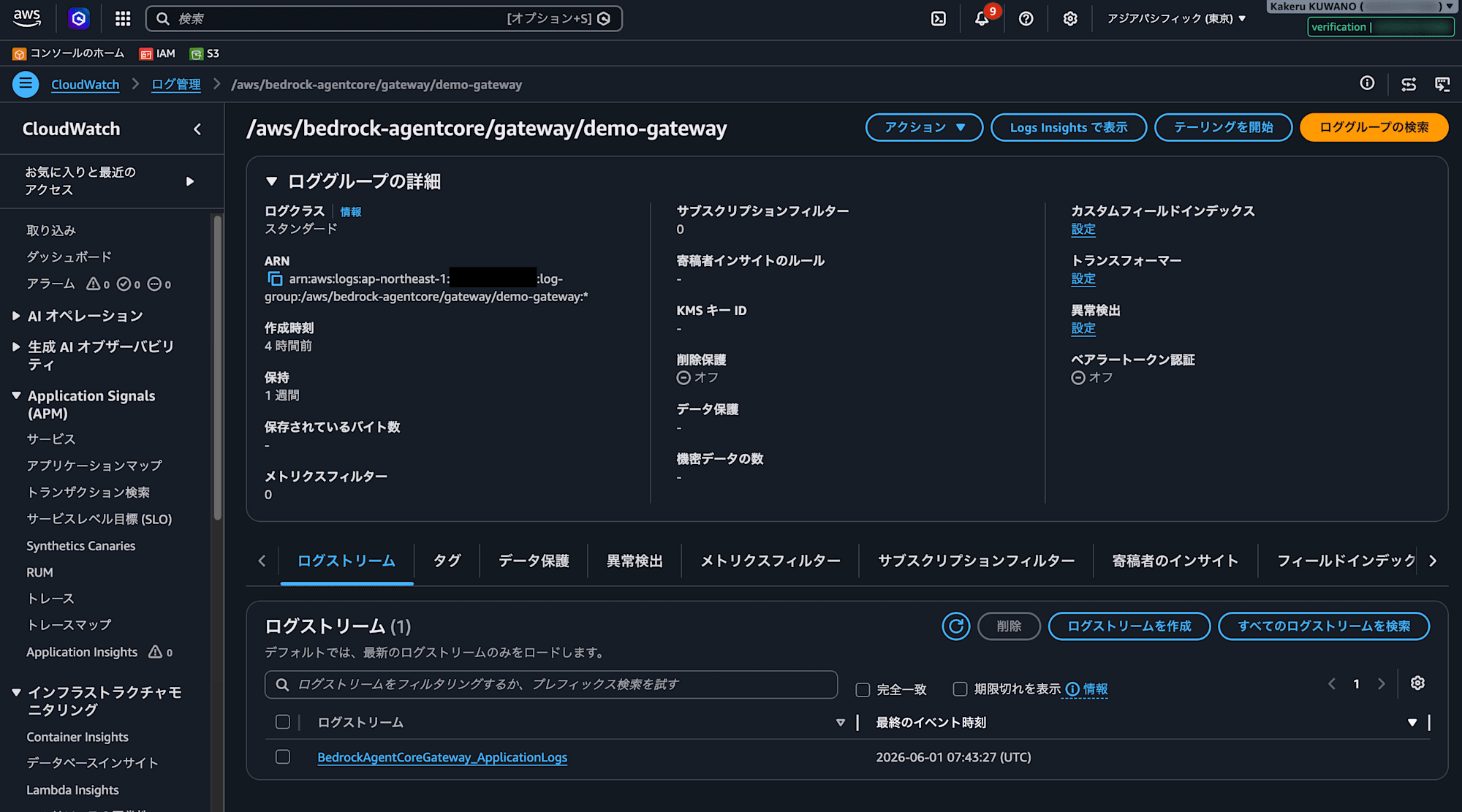
Task: Go to the previous page of log streams
Action: (x=1332, y=684)
